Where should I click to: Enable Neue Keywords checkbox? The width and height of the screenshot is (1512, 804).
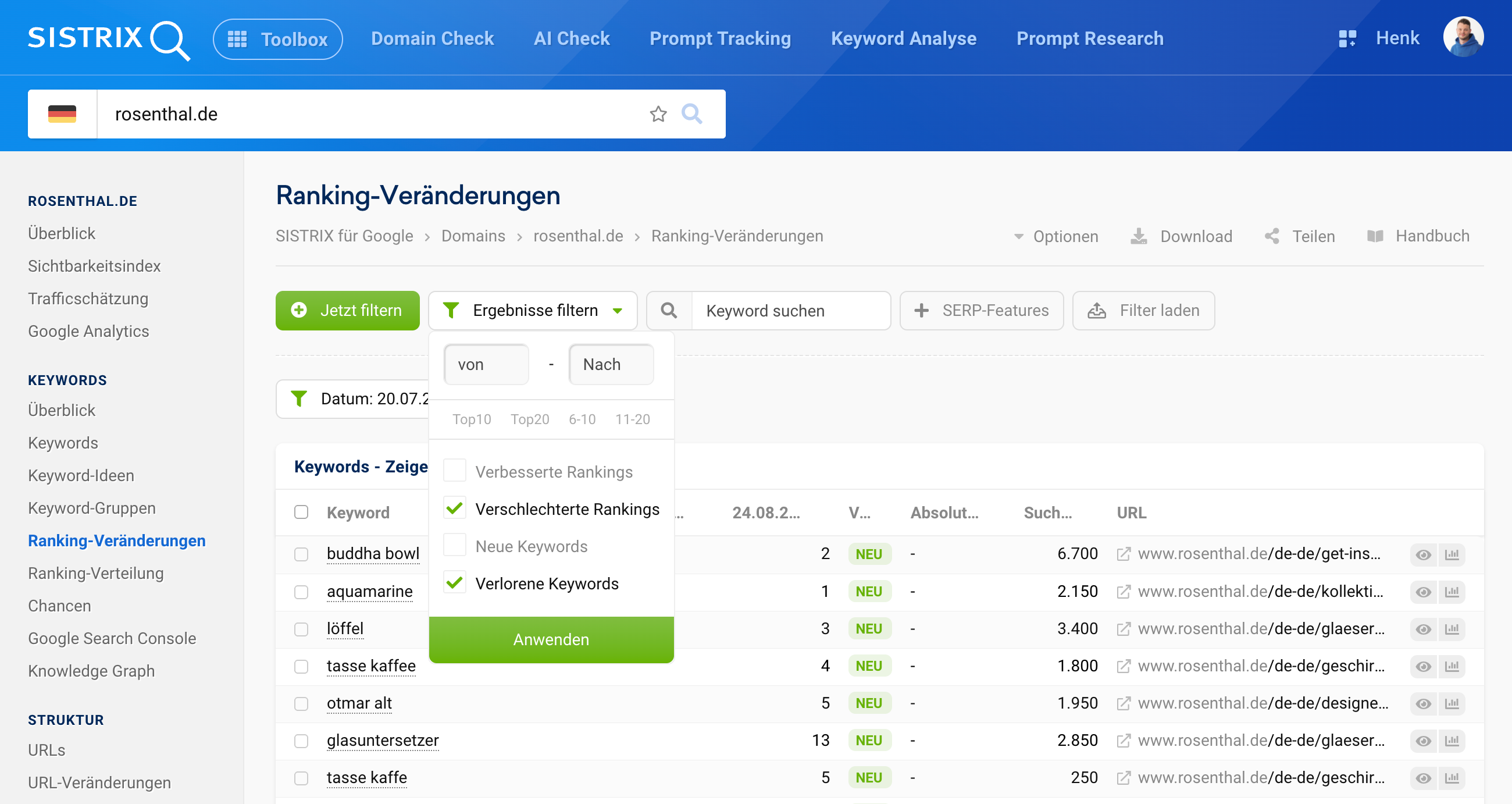click(x=455, y=546)
